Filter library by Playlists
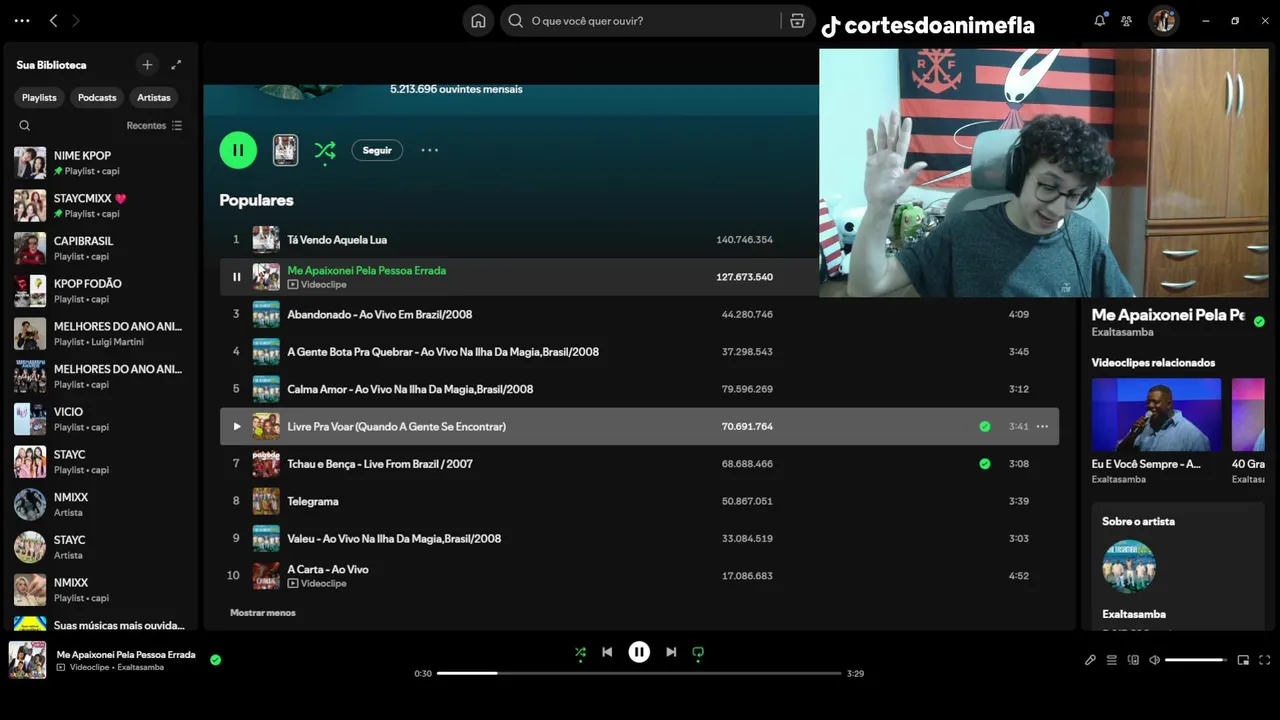This screenshot has width=1280, height=720. click(39, 97)
